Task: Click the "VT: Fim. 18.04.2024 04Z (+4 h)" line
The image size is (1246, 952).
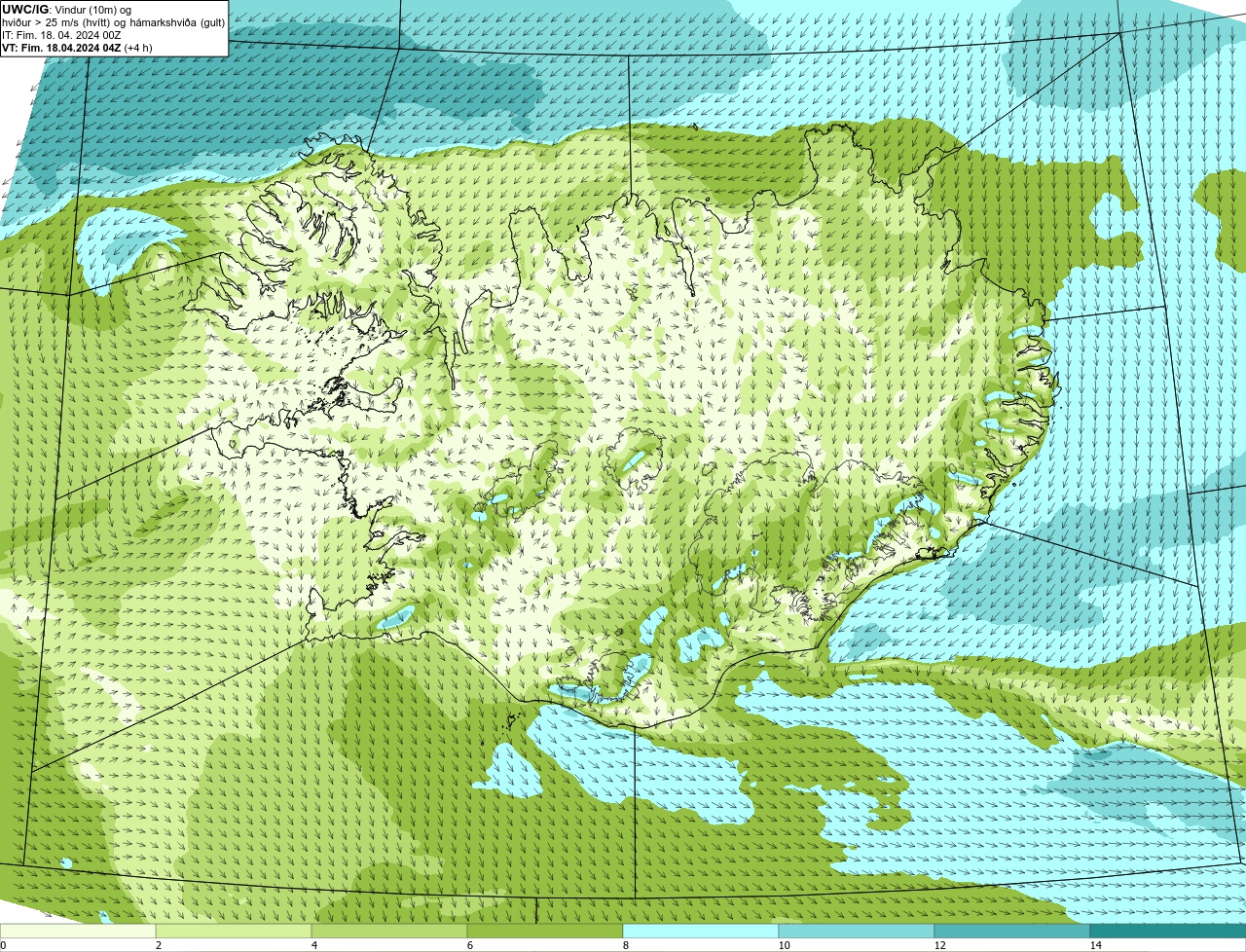Action: click(77, 48)
